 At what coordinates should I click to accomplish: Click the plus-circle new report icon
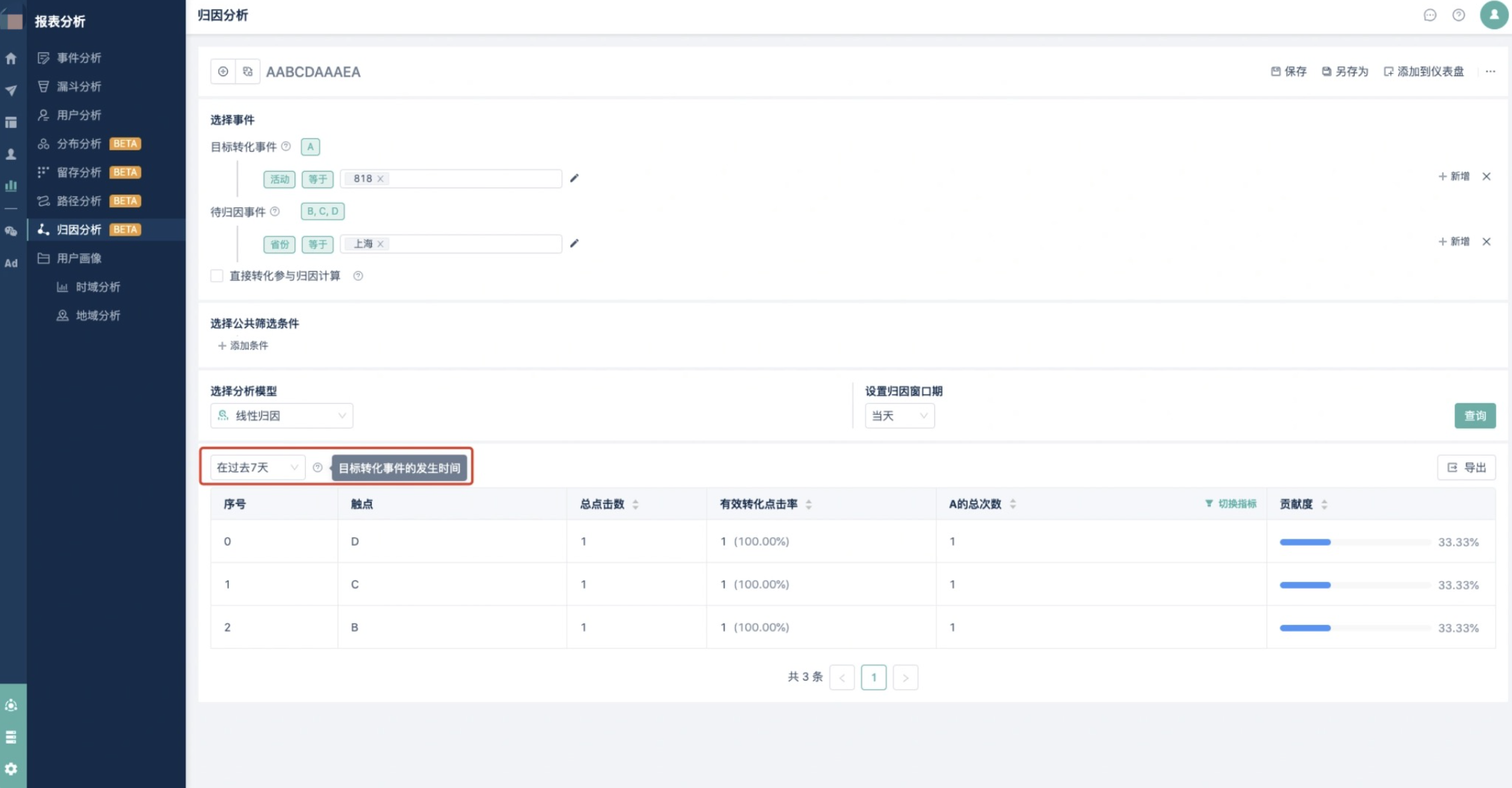pyautogui.click(x=223, y=72)
